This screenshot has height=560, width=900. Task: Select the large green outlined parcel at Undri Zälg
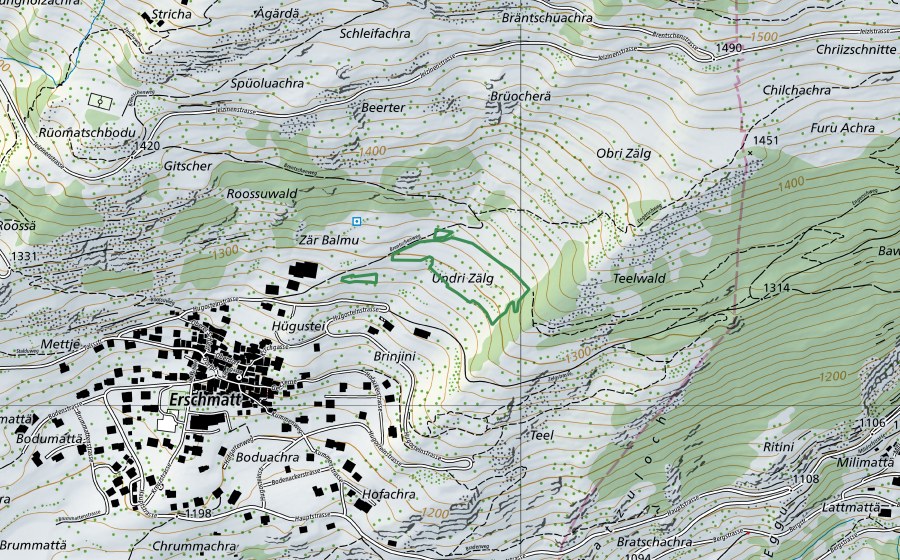point(460,275)
